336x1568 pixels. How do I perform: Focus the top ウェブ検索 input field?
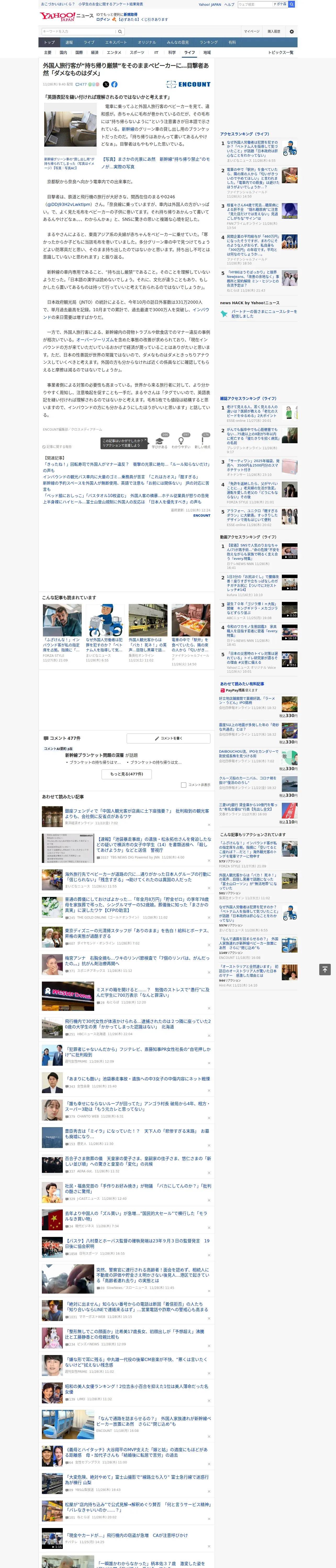click(x=254, y=4)
